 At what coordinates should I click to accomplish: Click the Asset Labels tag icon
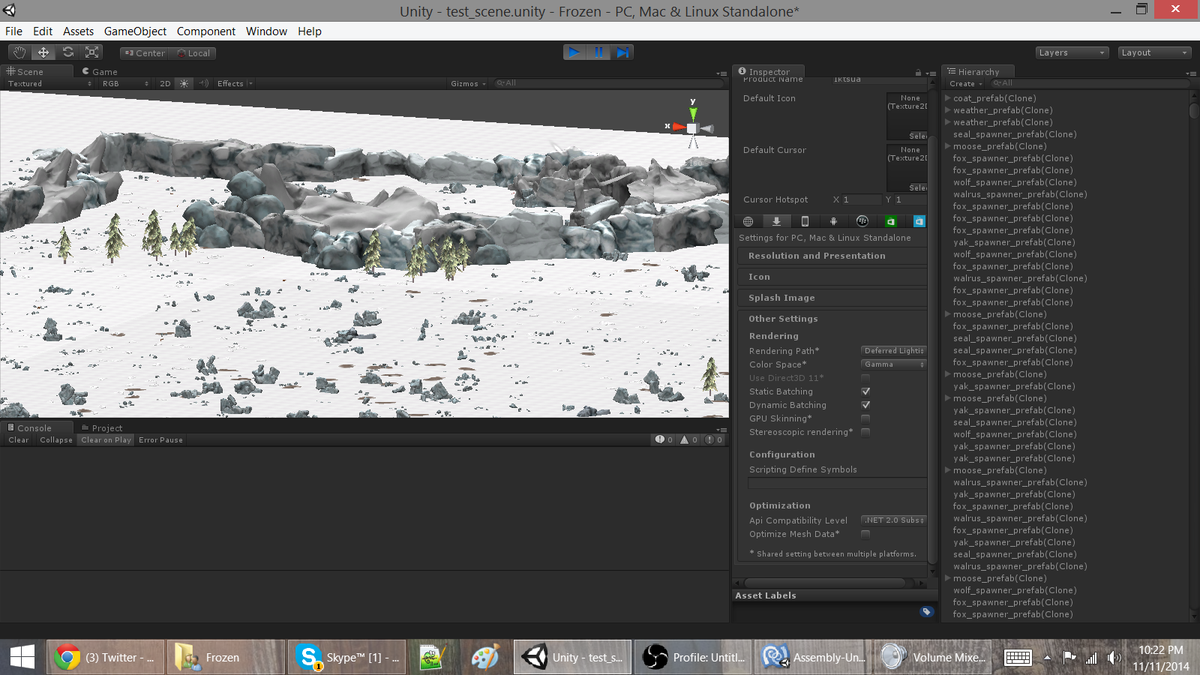click(927, 610)
